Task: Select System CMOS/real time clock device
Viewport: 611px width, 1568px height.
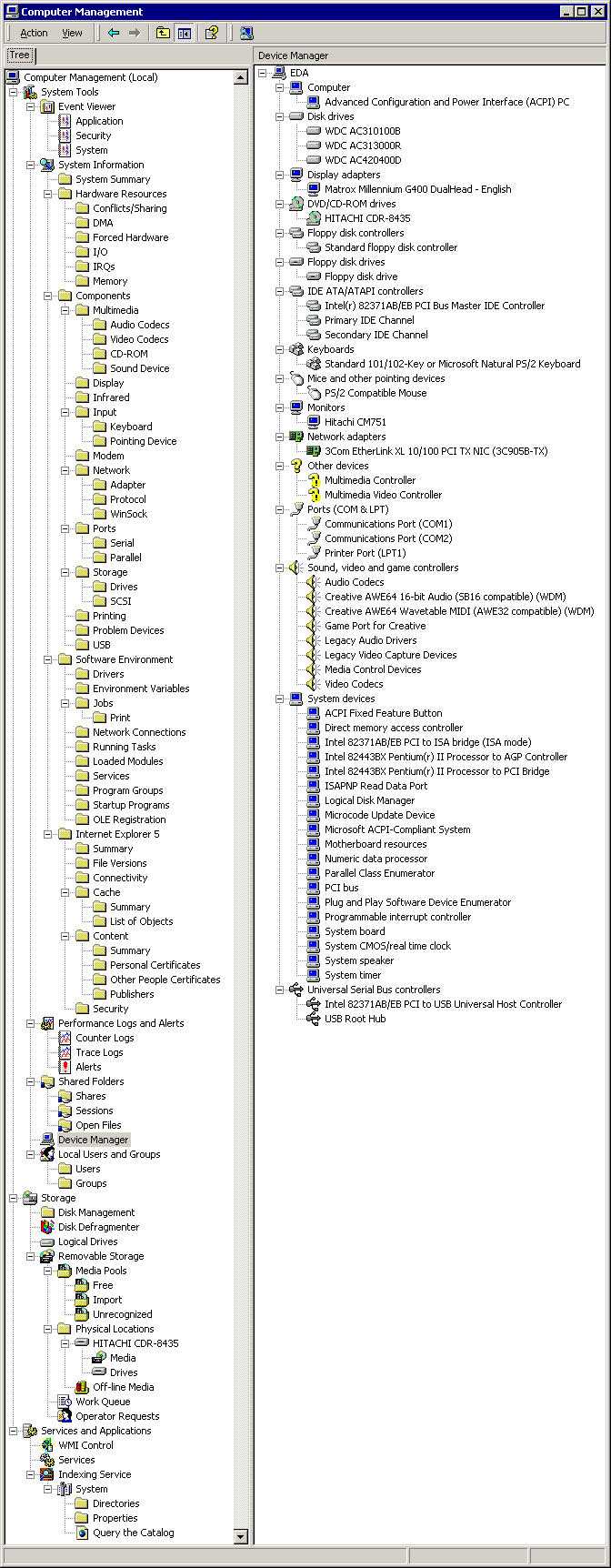Action: [388, 946]
